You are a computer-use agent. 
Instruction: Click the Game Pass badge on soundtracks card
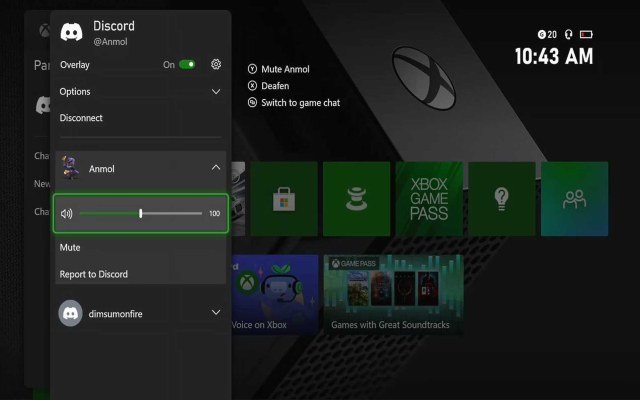(x=353, y=264)
